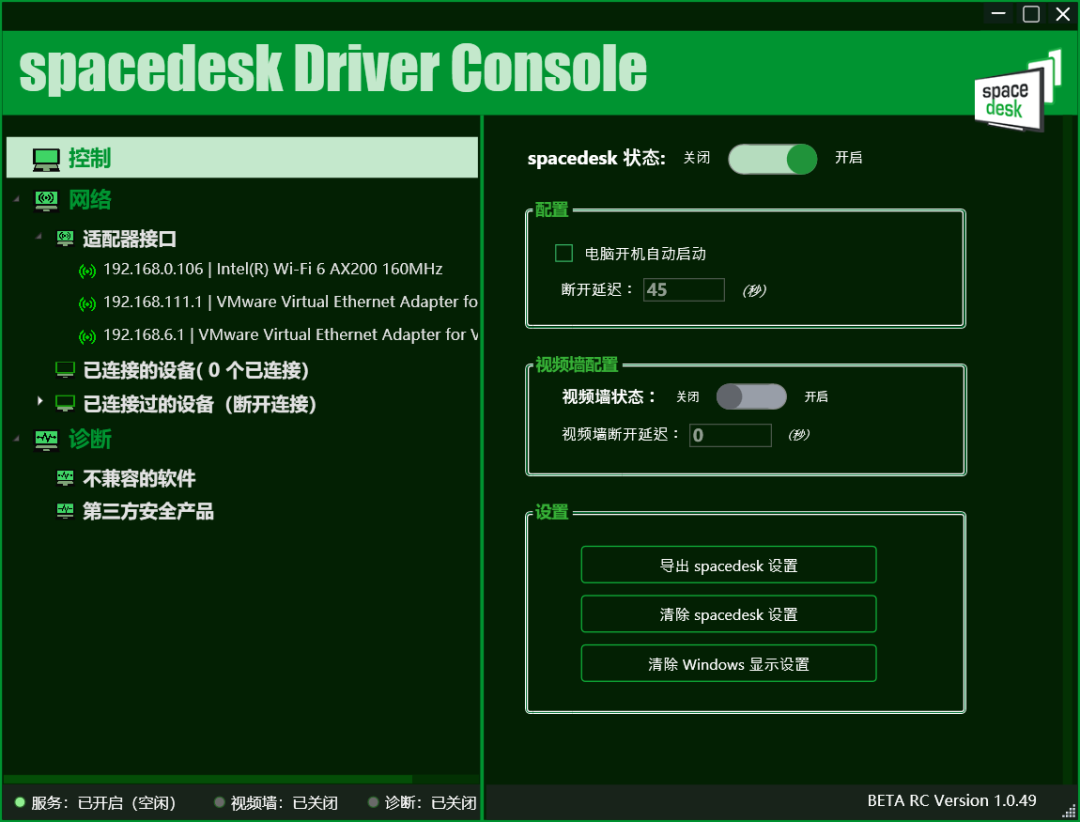Minimize the spacedesk window
The width and height of the screenshot is (1080, 822).
click(999, 14)
